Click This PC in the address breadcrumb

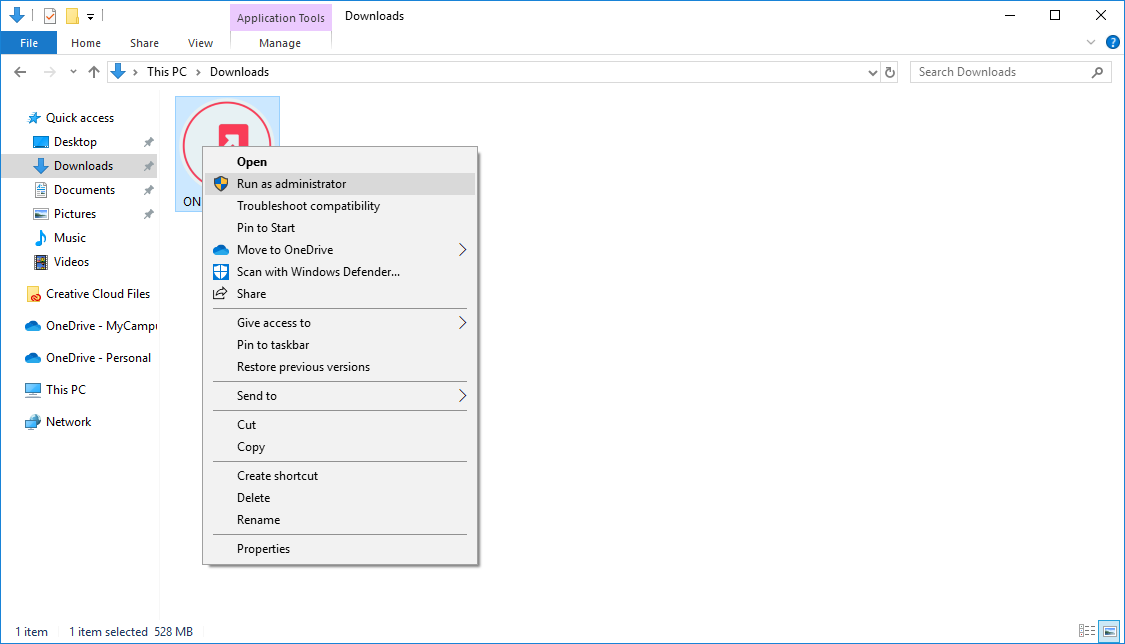pyautogui.click(x=166, y=72)
